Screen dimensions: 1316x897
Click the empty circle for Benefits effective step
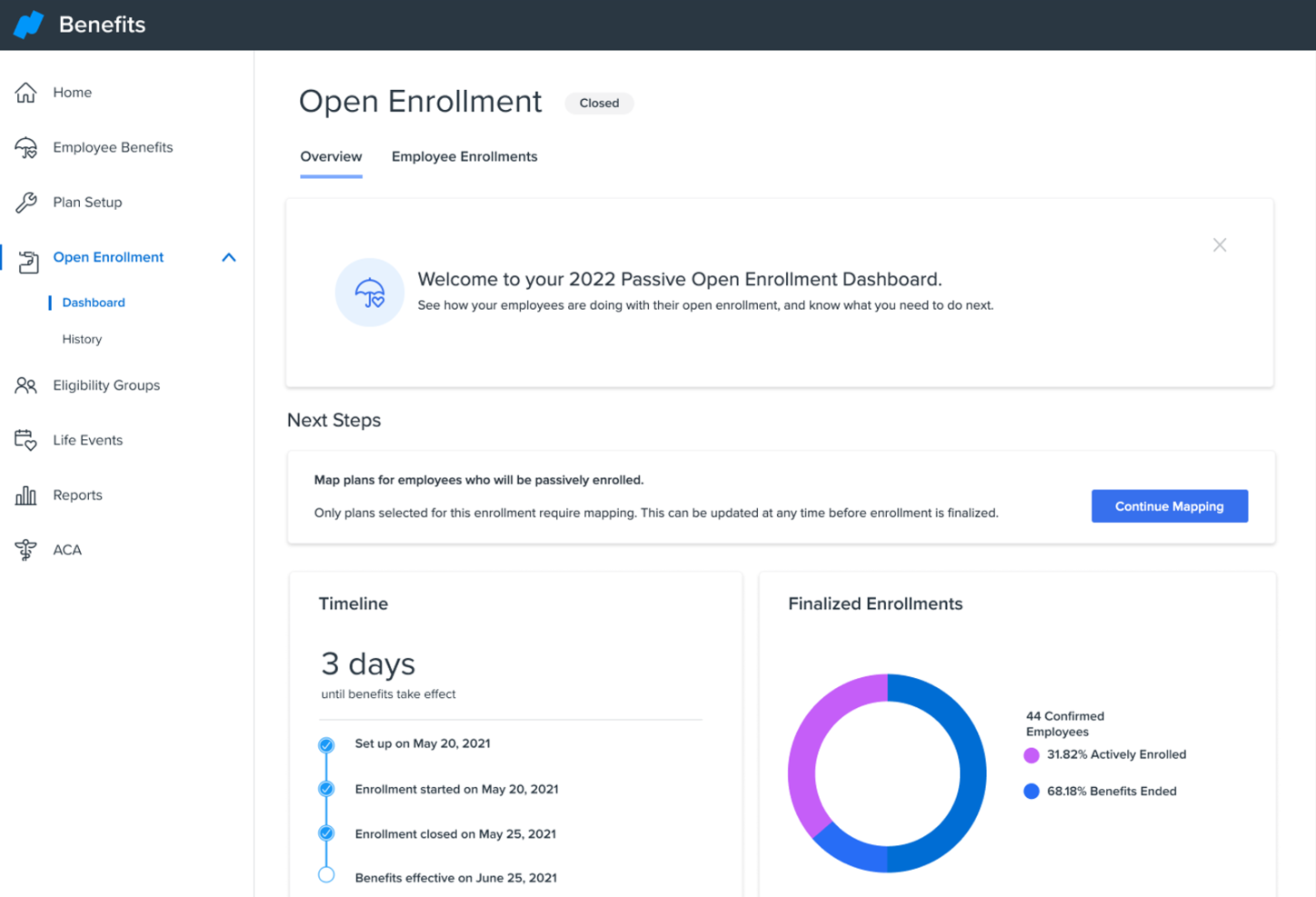tap(326, 874)
